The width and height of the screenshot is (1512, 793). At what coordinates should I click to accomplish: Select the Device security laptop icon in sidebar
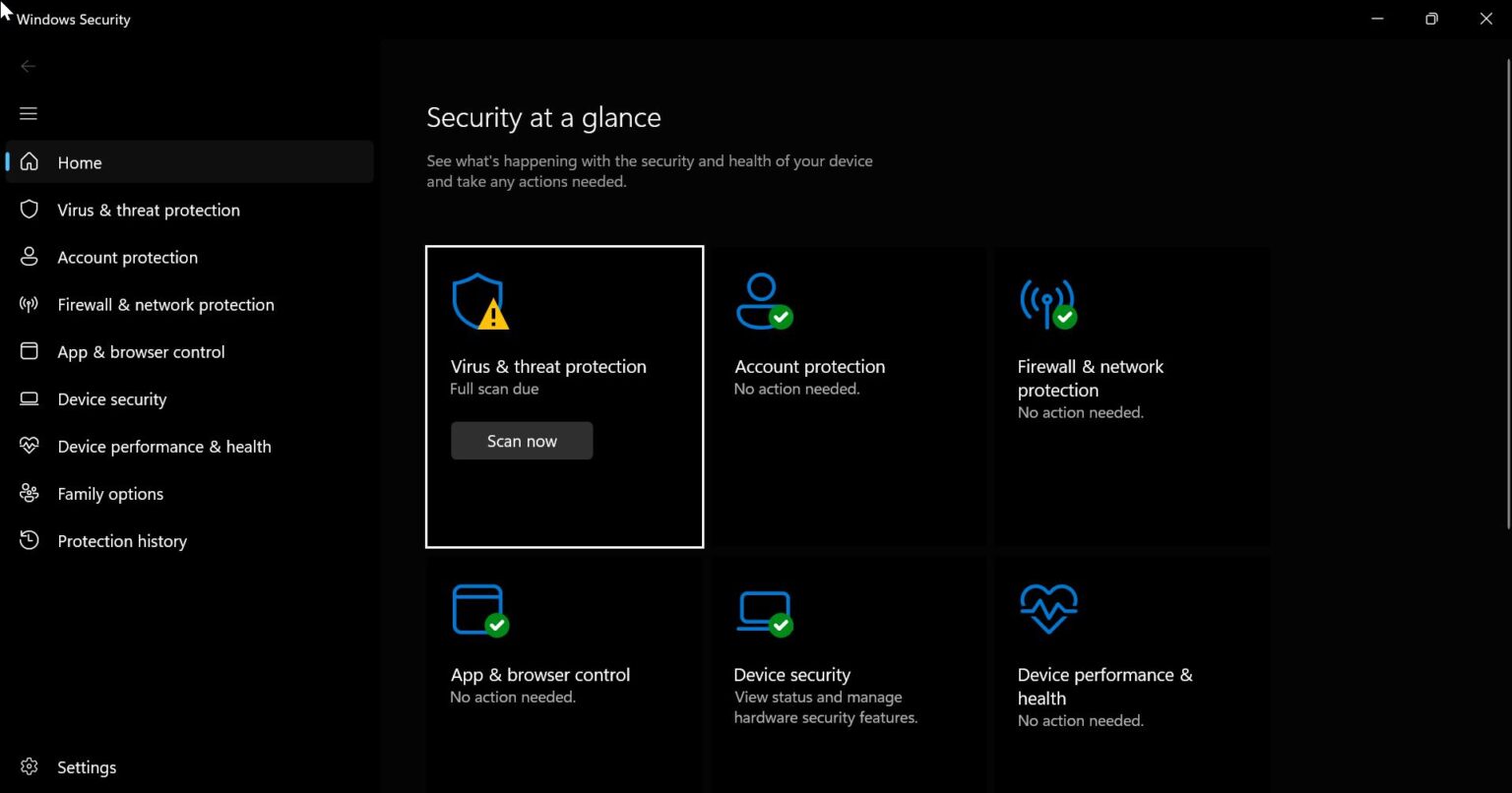click(29, 398)
